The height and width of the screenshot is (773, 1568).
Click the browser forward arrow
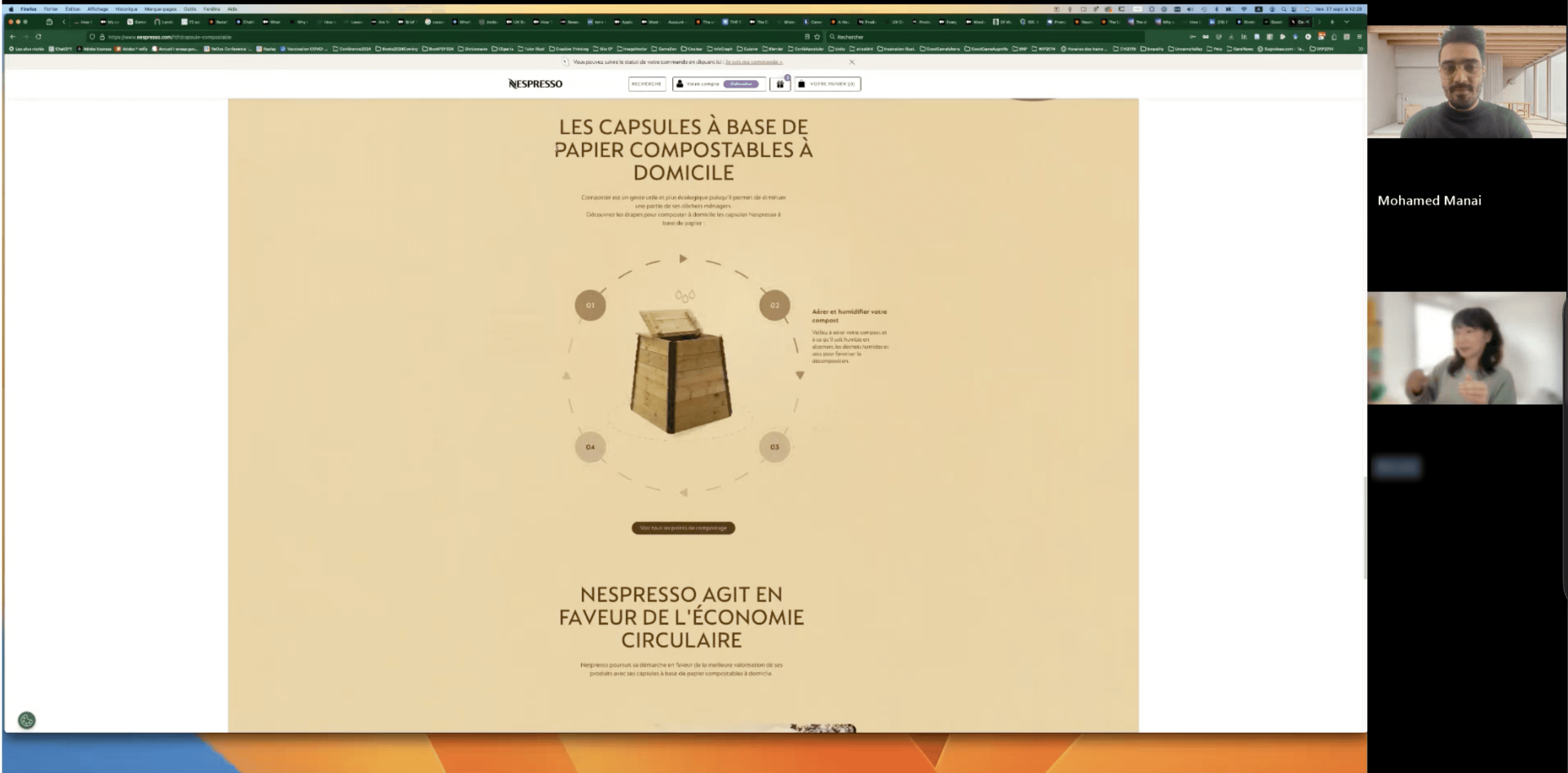click(x=26, y=37)
